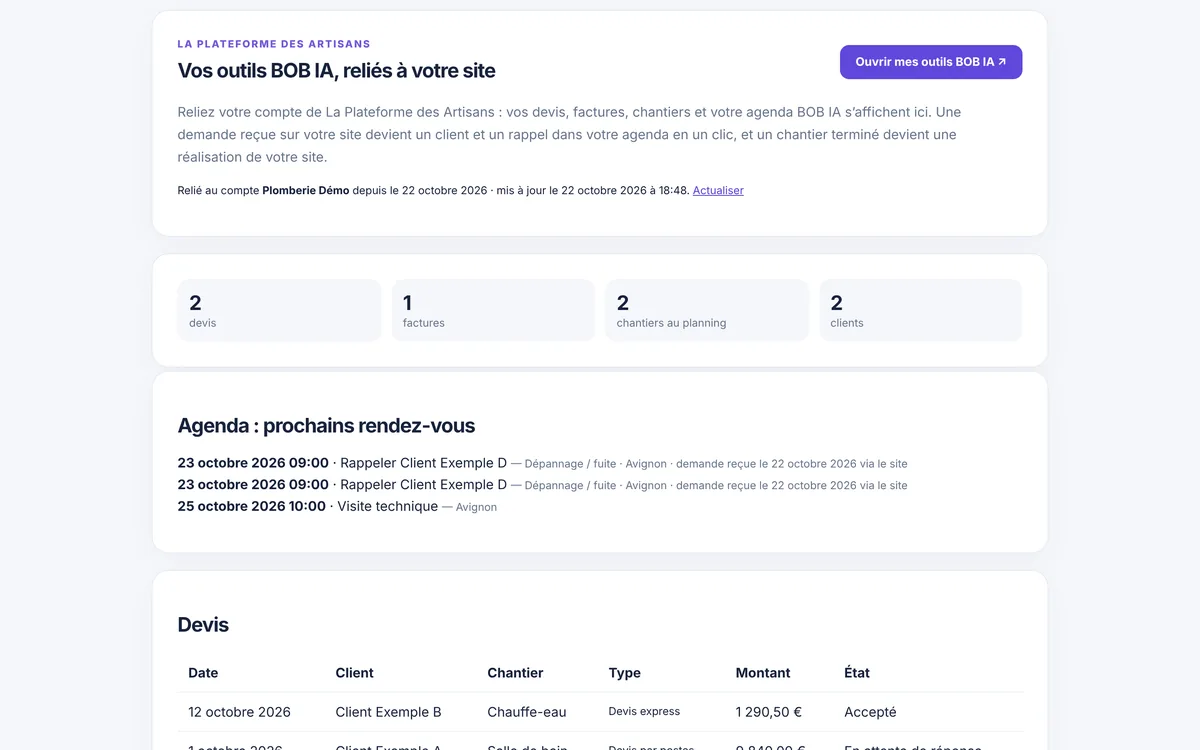The width and height of the screenshot is (1200, 750).
Task: Click the heading "Vos outils BOB IA, reliés à votre site"
Action: pos(336,71)
